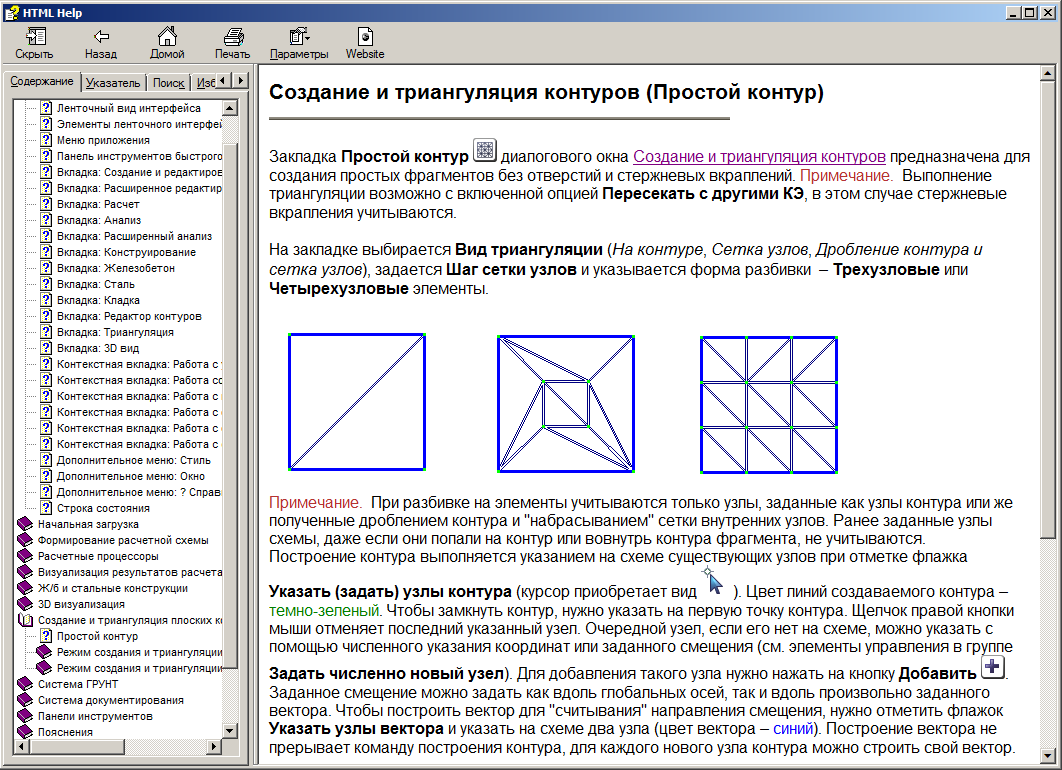
Task: Expand the Расчетные процессоры book
Action: click(97, 556)
